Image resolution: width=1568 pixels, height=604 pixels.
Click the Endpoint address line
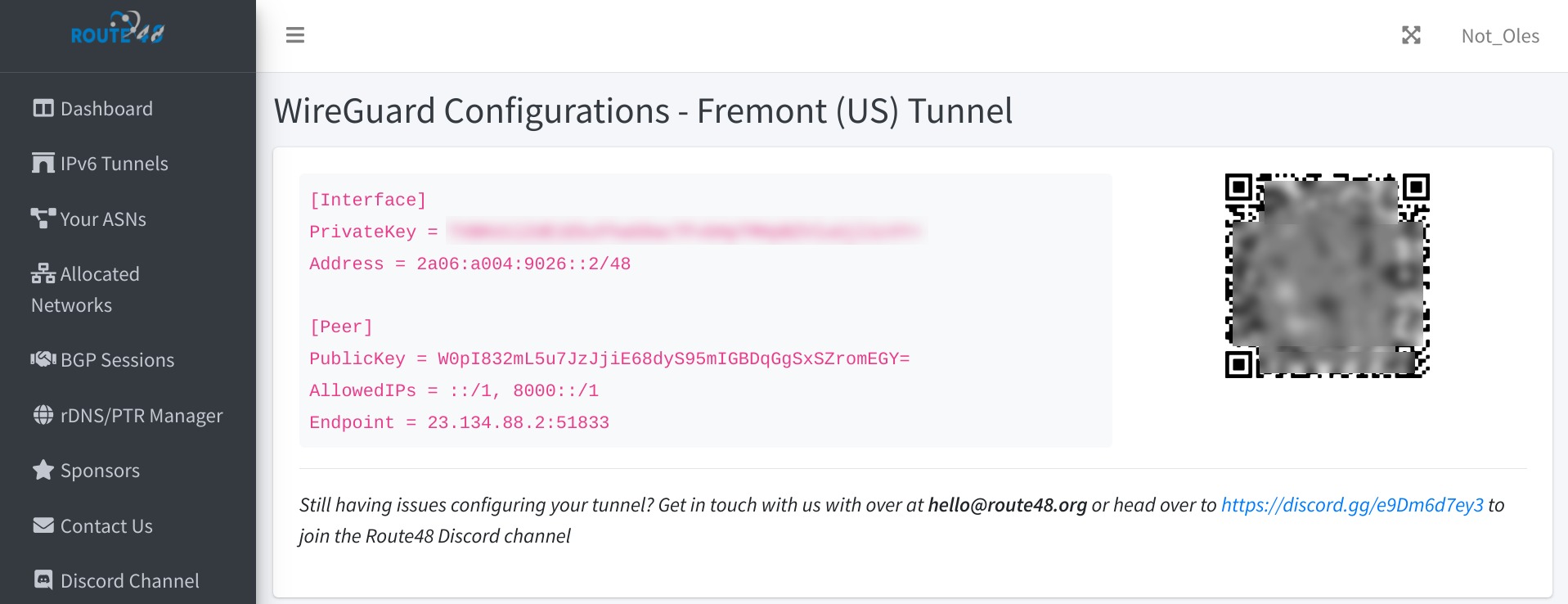click(459, 422)
